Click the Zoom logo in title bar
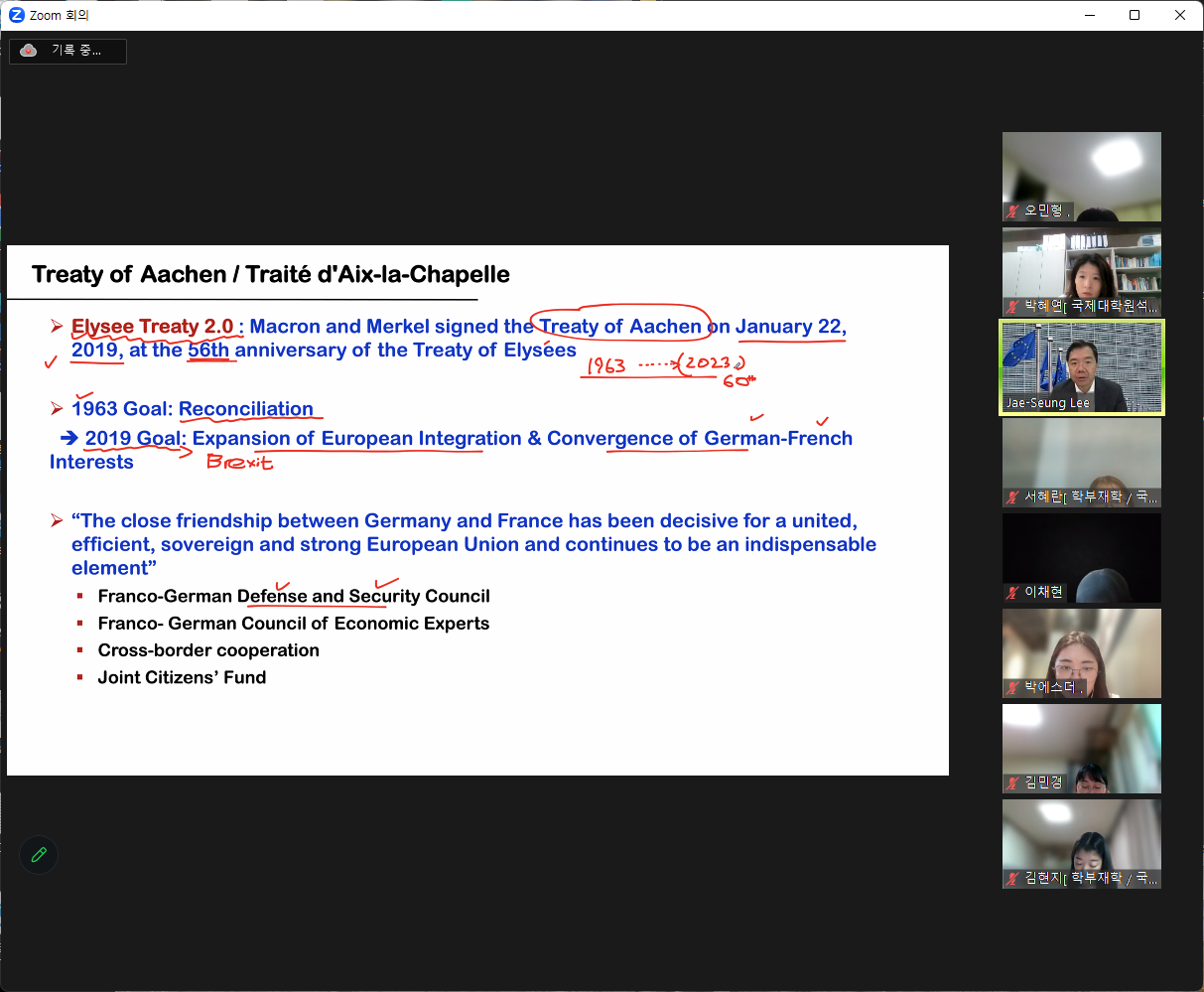Viewport: 1204px width, 992px height. click(16, 15)
